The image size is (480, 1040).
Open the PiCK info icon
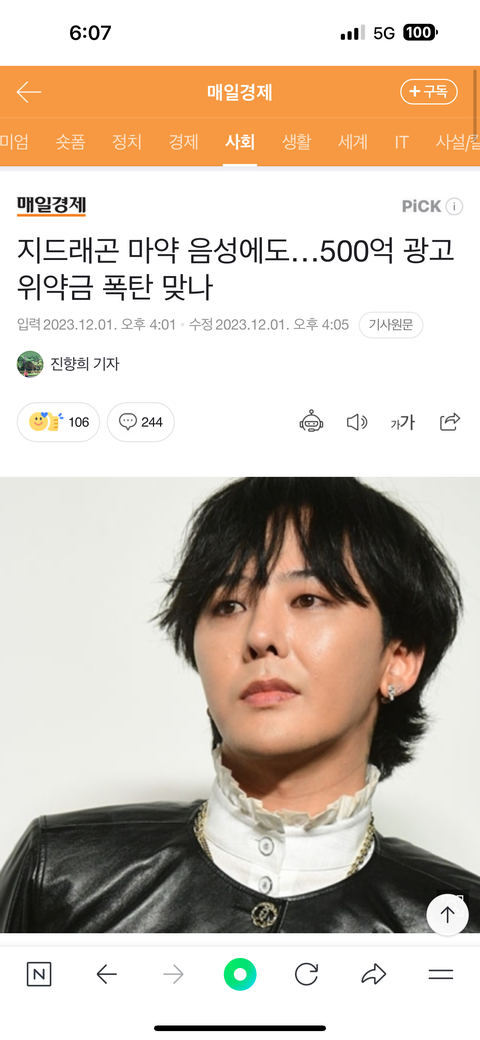tap(454, 206)
